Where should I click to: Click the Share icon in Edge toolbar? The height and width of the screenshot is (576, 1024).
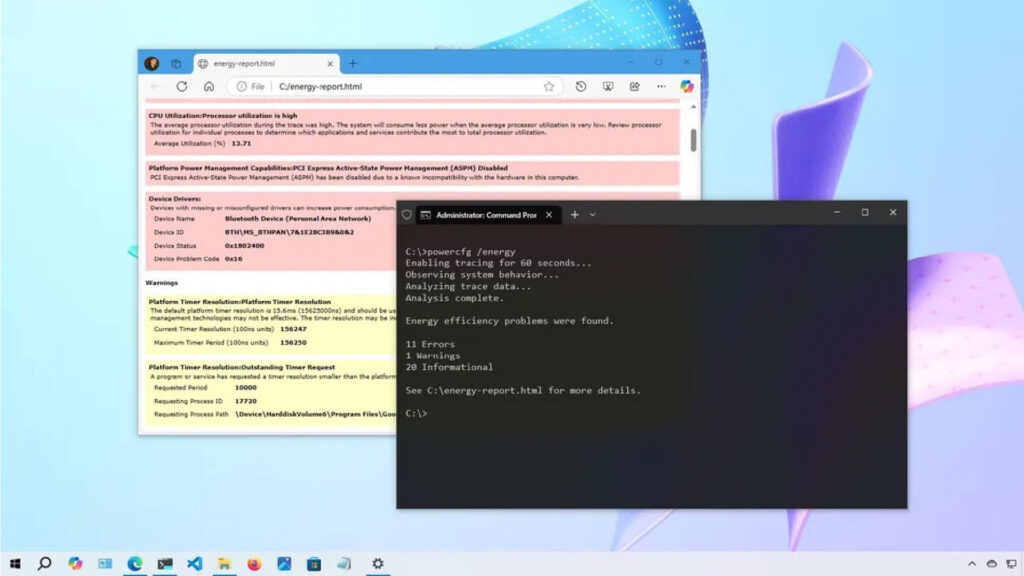(x=634, y=87)
